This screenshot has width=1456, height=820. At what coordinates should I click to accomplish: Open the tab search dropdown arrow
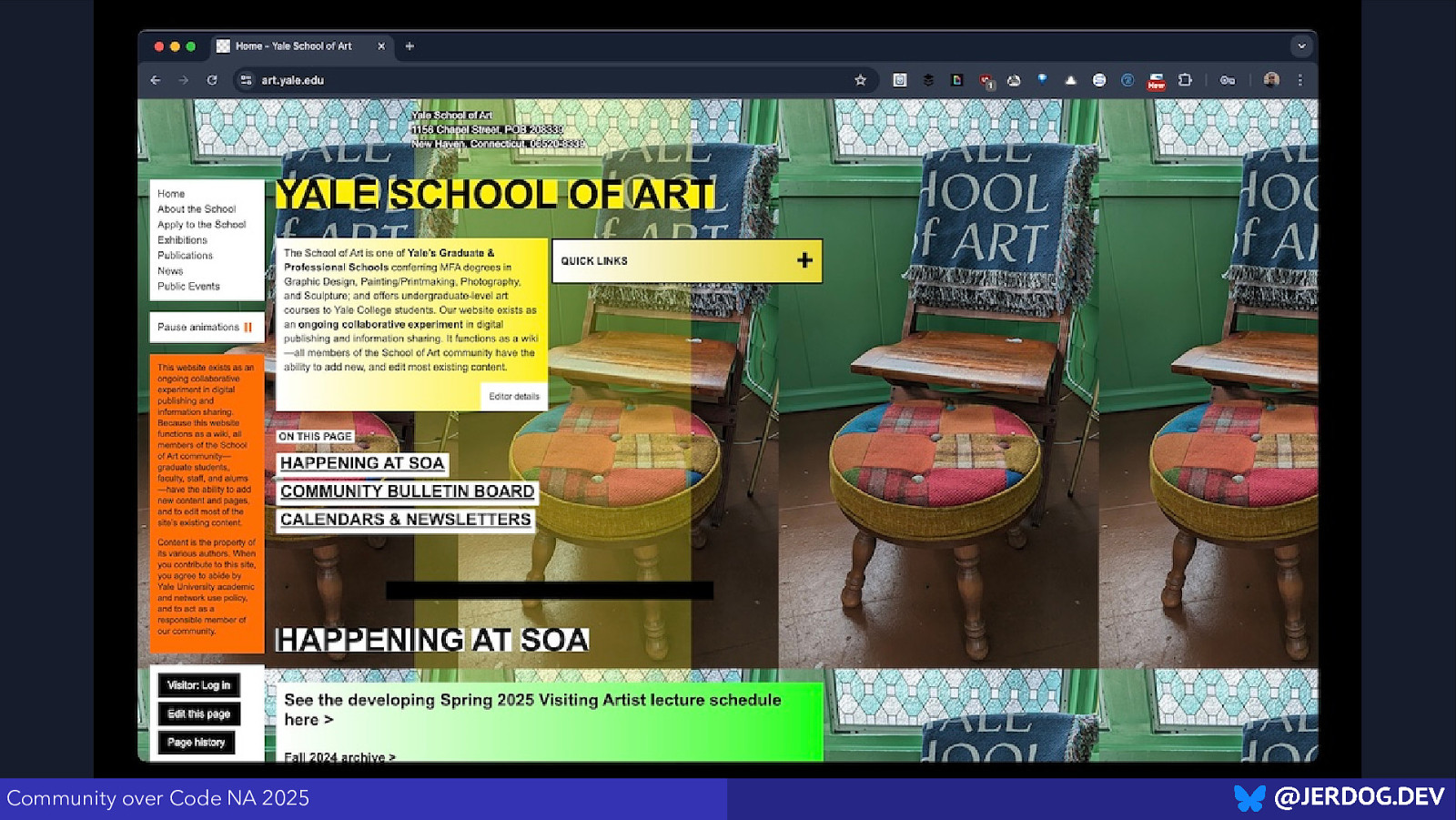click(x=1301, y=46)
